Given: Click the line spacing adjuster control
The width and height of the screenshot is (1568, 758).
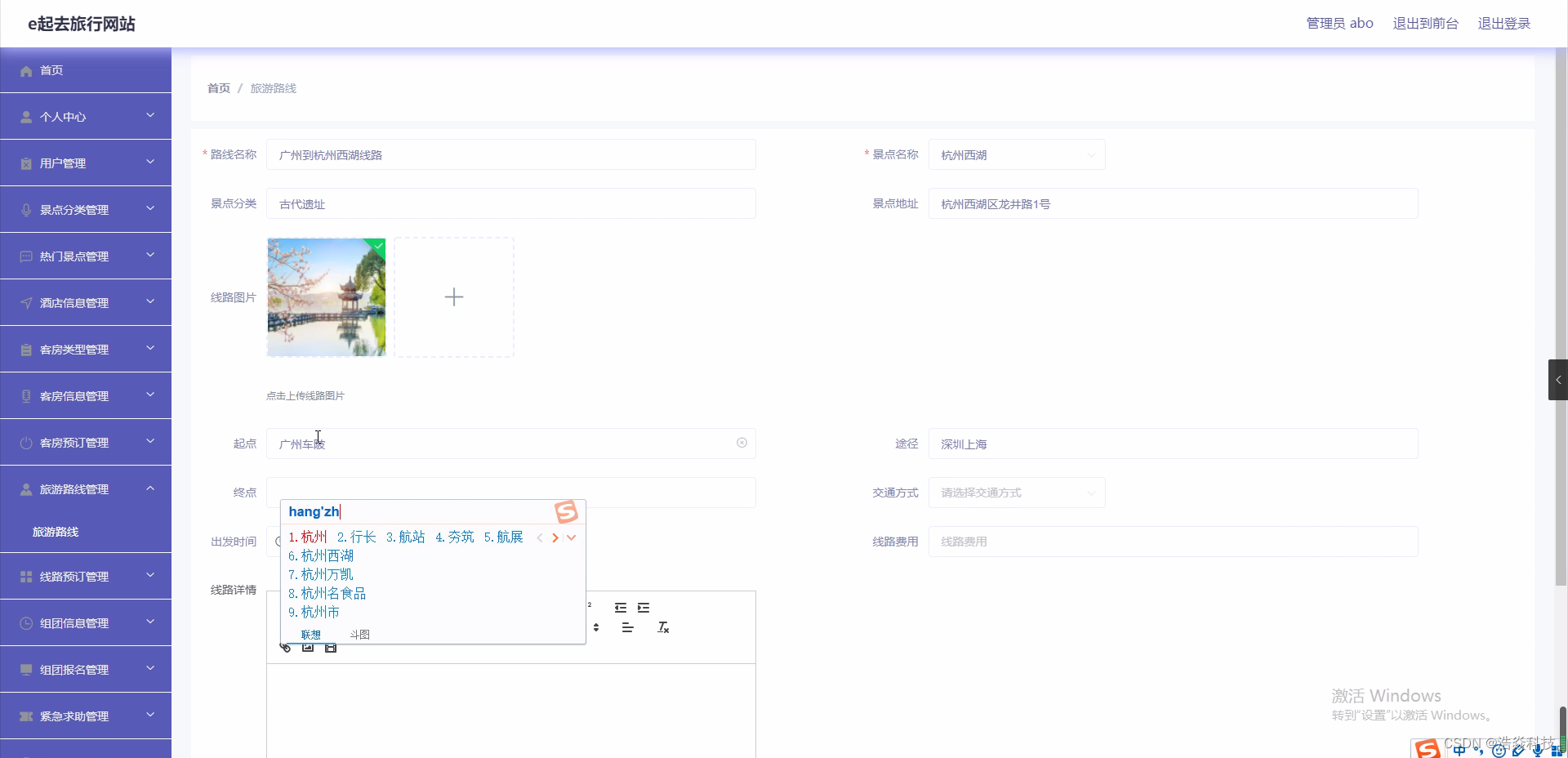Looking at the screenshot, I should point(596,628).
